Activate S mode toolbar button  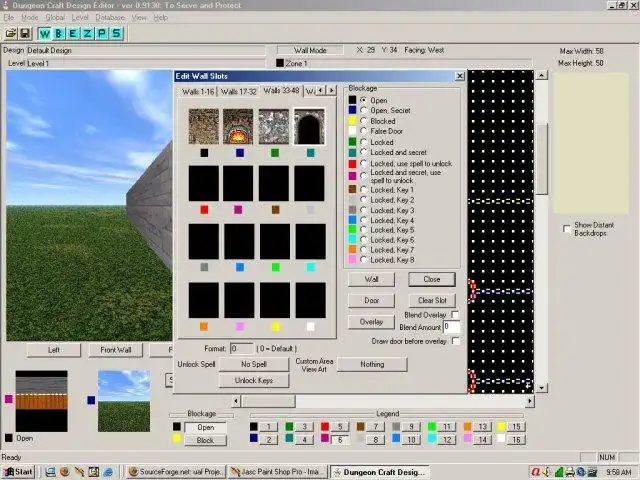click(x=116, y=33)
